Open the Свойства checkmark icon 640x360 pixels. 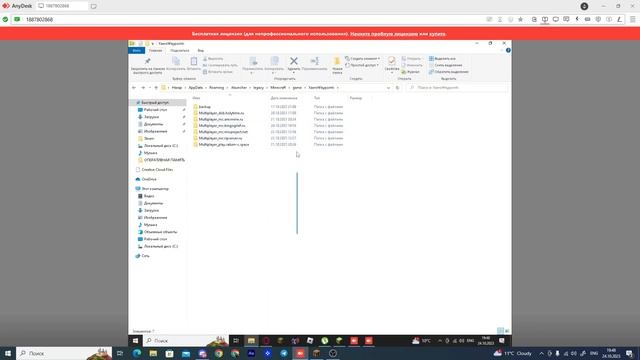tap(392, 62)
